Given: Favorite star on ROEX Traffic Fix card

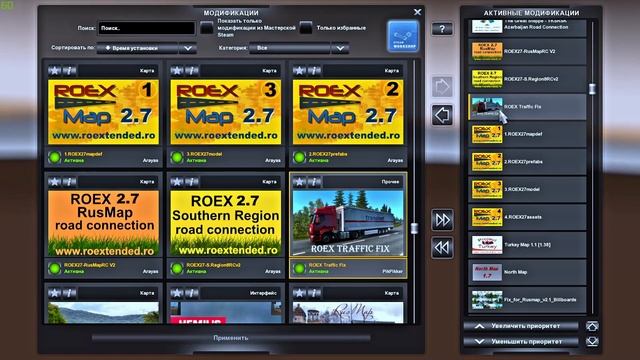Looking at the screenshot, I should (299, 182).
